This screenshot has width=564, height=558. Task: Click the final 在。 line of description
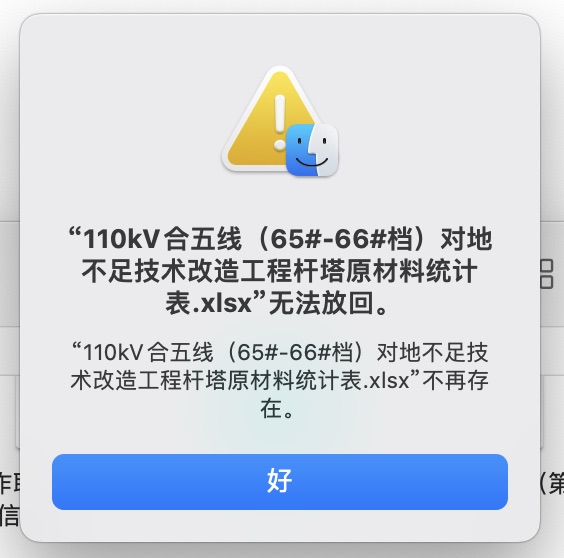click(277, 409)
